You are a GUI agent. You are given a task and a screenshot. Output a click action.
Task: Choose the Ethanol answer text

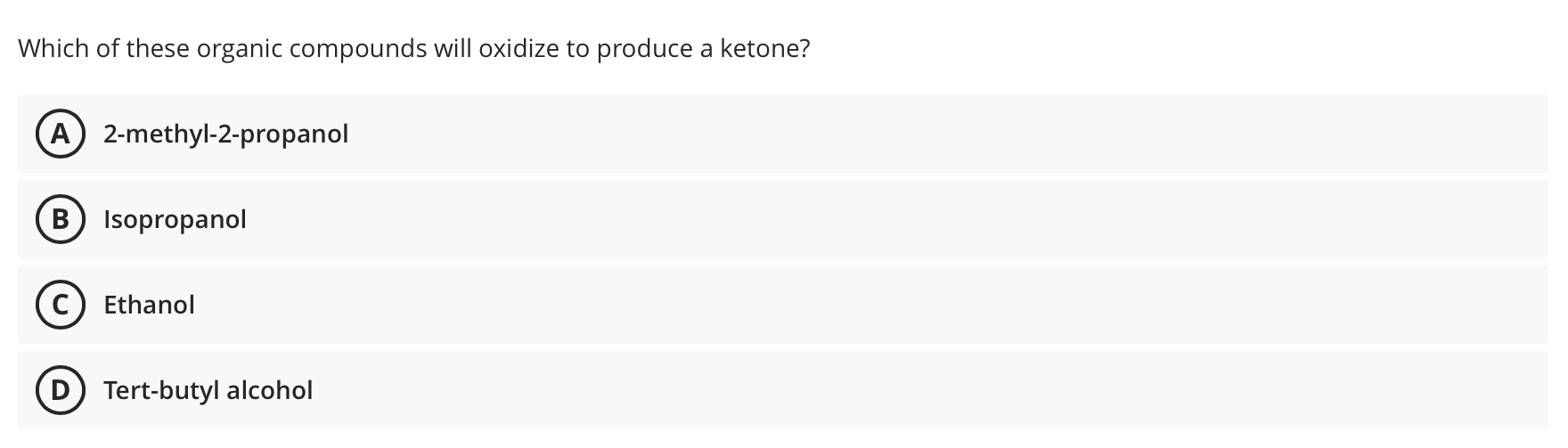tap(149, 305)
